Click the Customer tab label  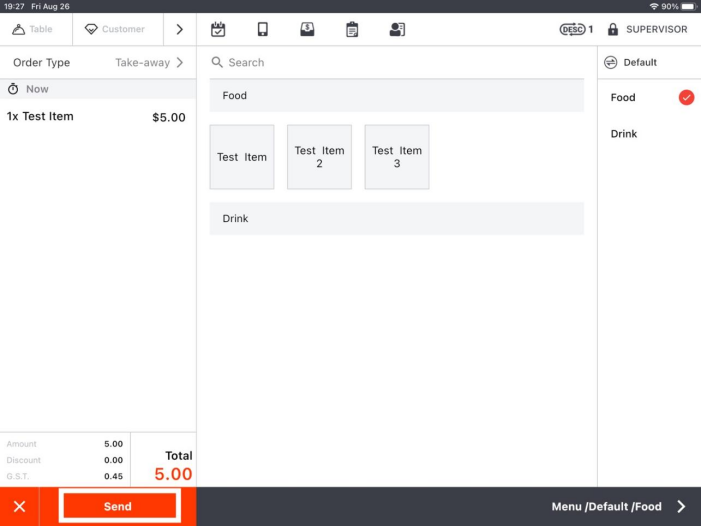[123, 29]
